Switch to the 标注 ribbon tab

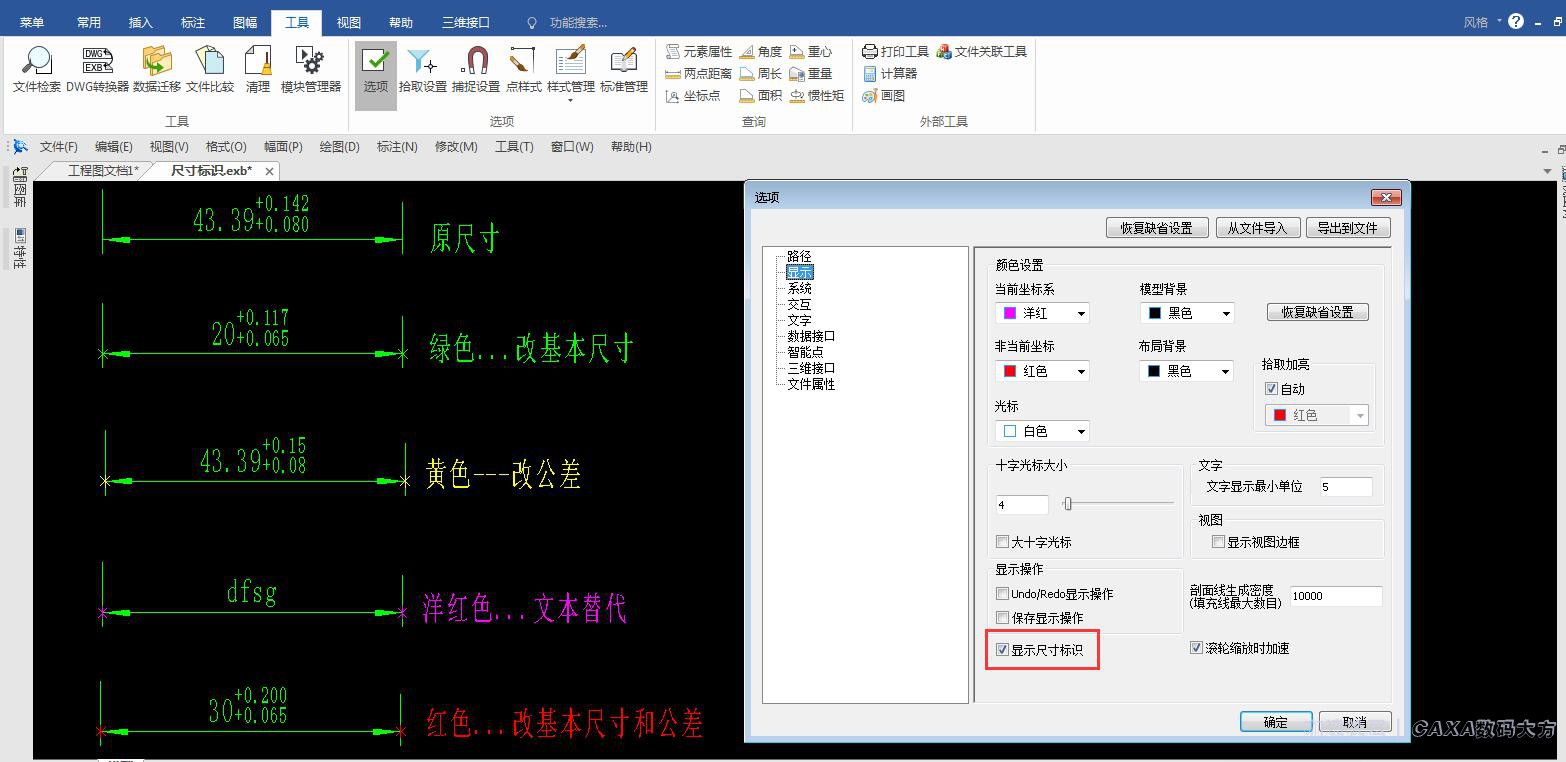pyautogui.click(x=193, y=22)
